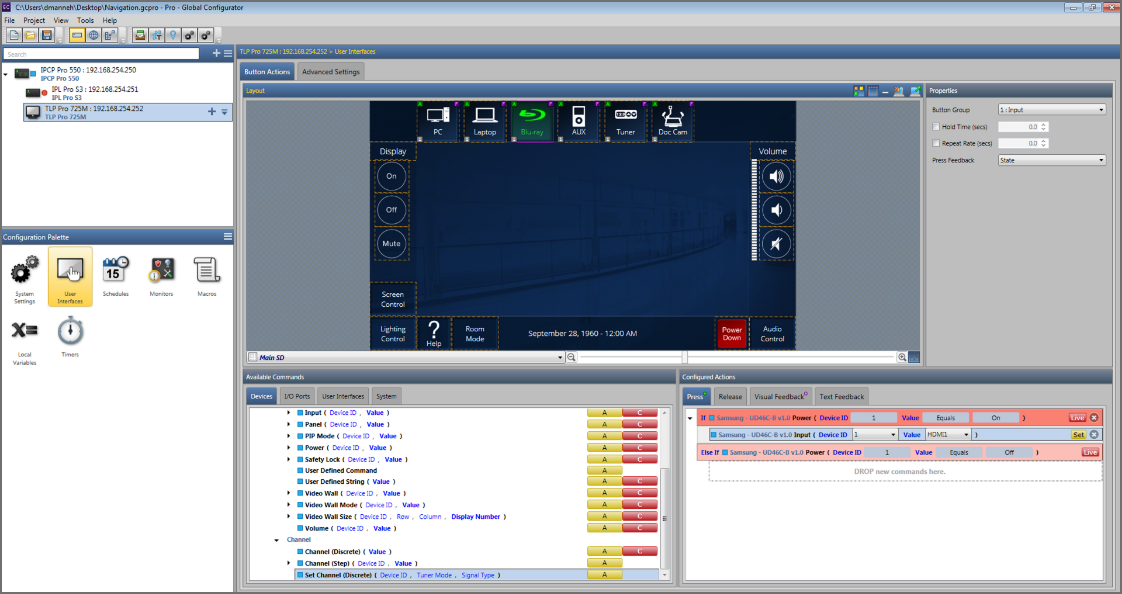Click the Doc Cam source button in layout
Screen dimensions: 1122x594
pos(673,121)
